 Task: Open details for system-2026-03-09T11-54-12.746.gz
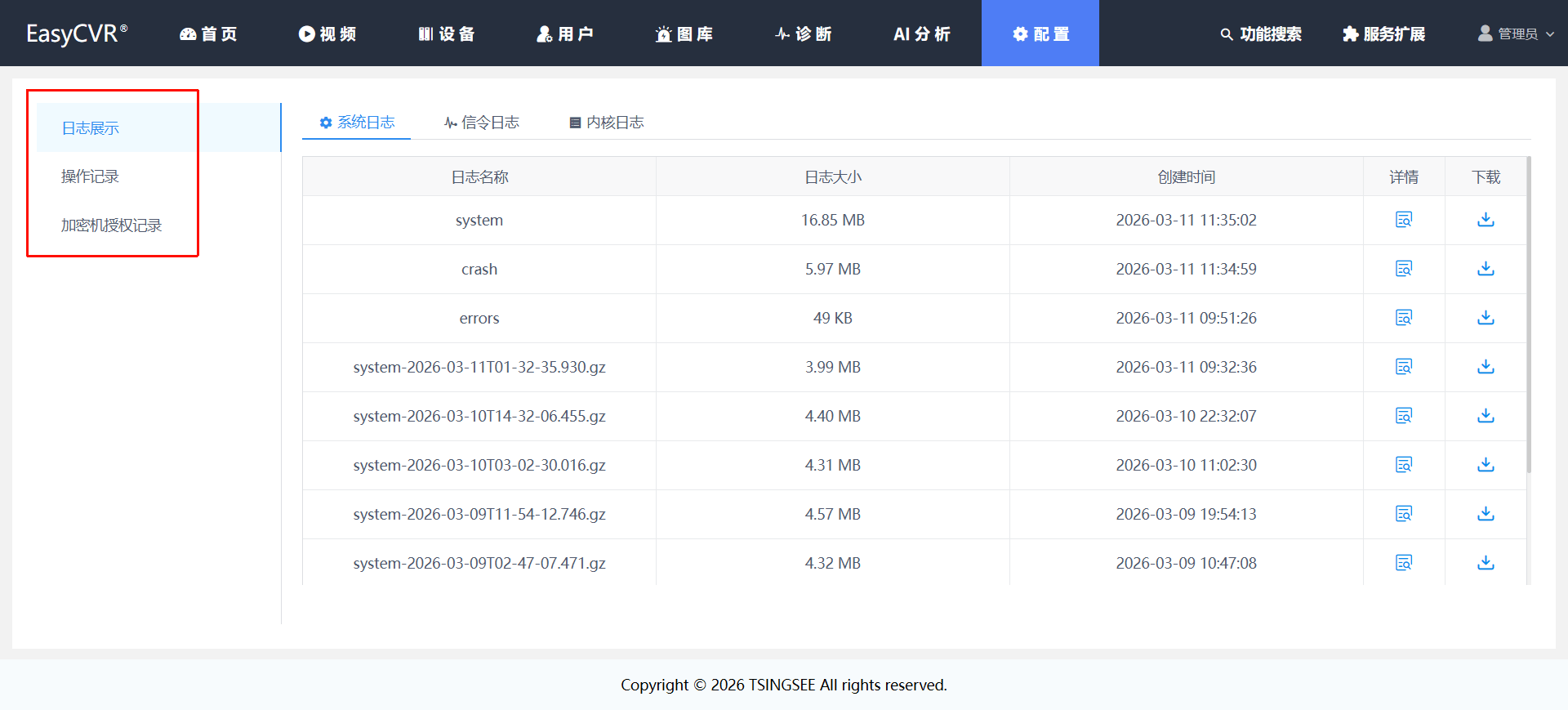(1403, 514)
